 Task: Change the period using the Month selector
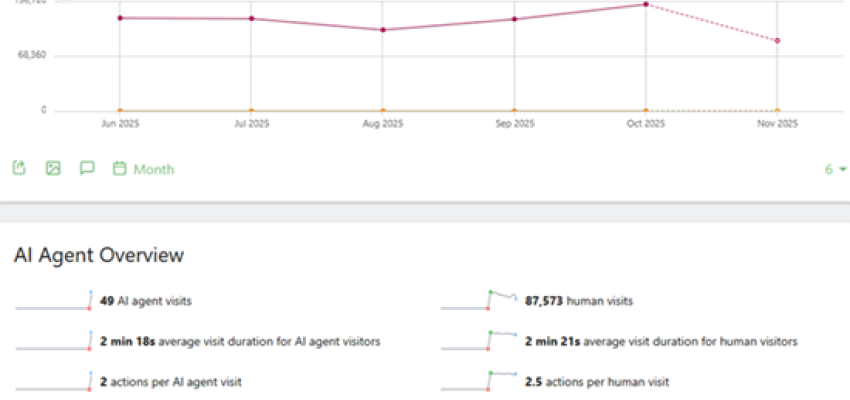tap(154, 169)
